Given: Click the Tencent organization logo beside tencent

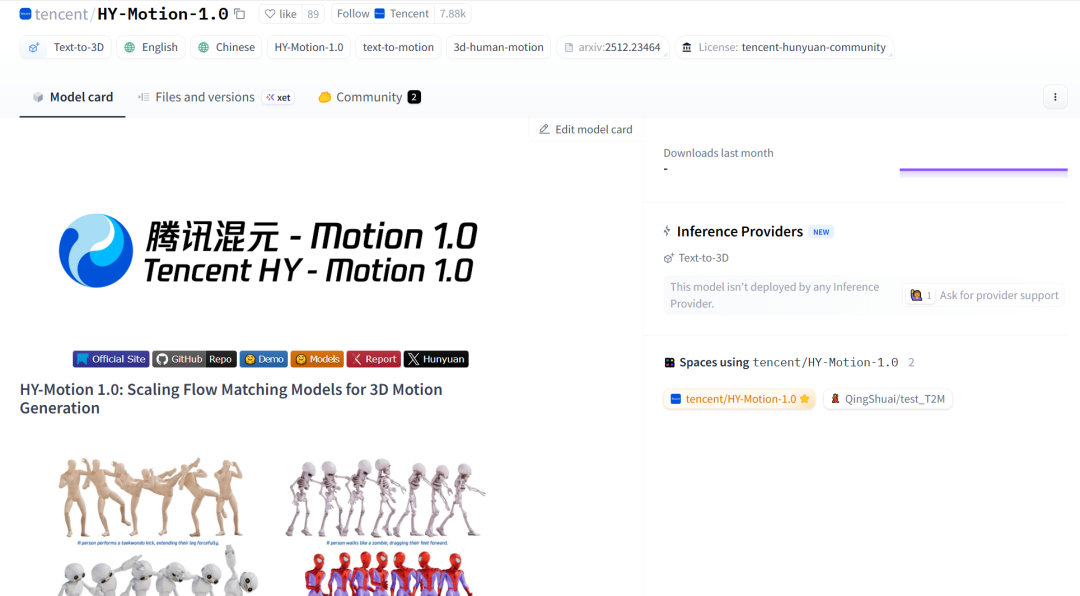Looking at the screenshot, I should 25,14.
